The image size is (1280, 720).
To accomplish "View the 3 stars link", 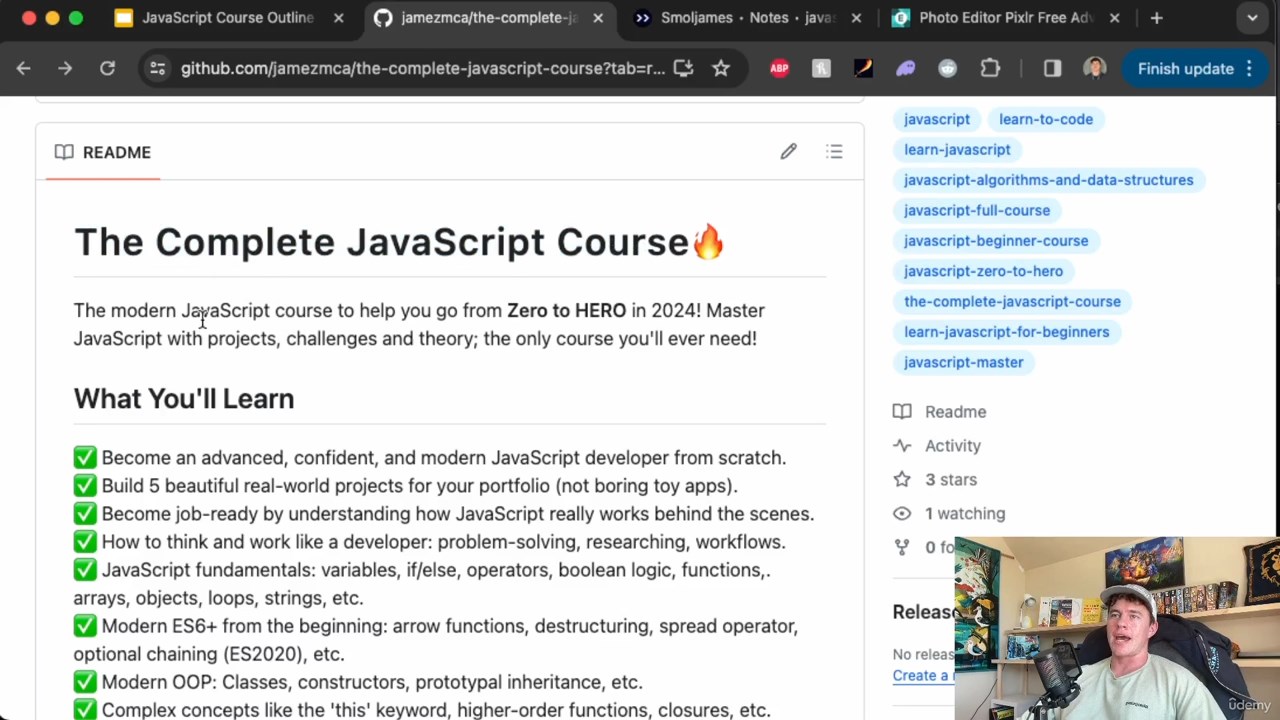I will tap(950, 479).
